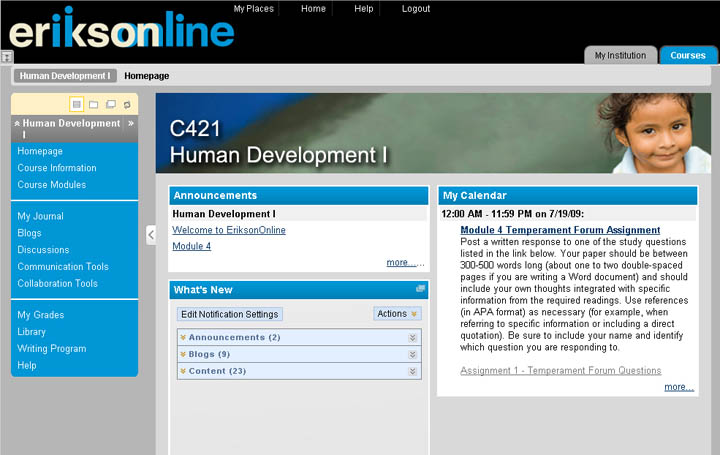Click the Announcements (2) label in What's New
Screen dimensions: 720x455
(x=234, y=337)
